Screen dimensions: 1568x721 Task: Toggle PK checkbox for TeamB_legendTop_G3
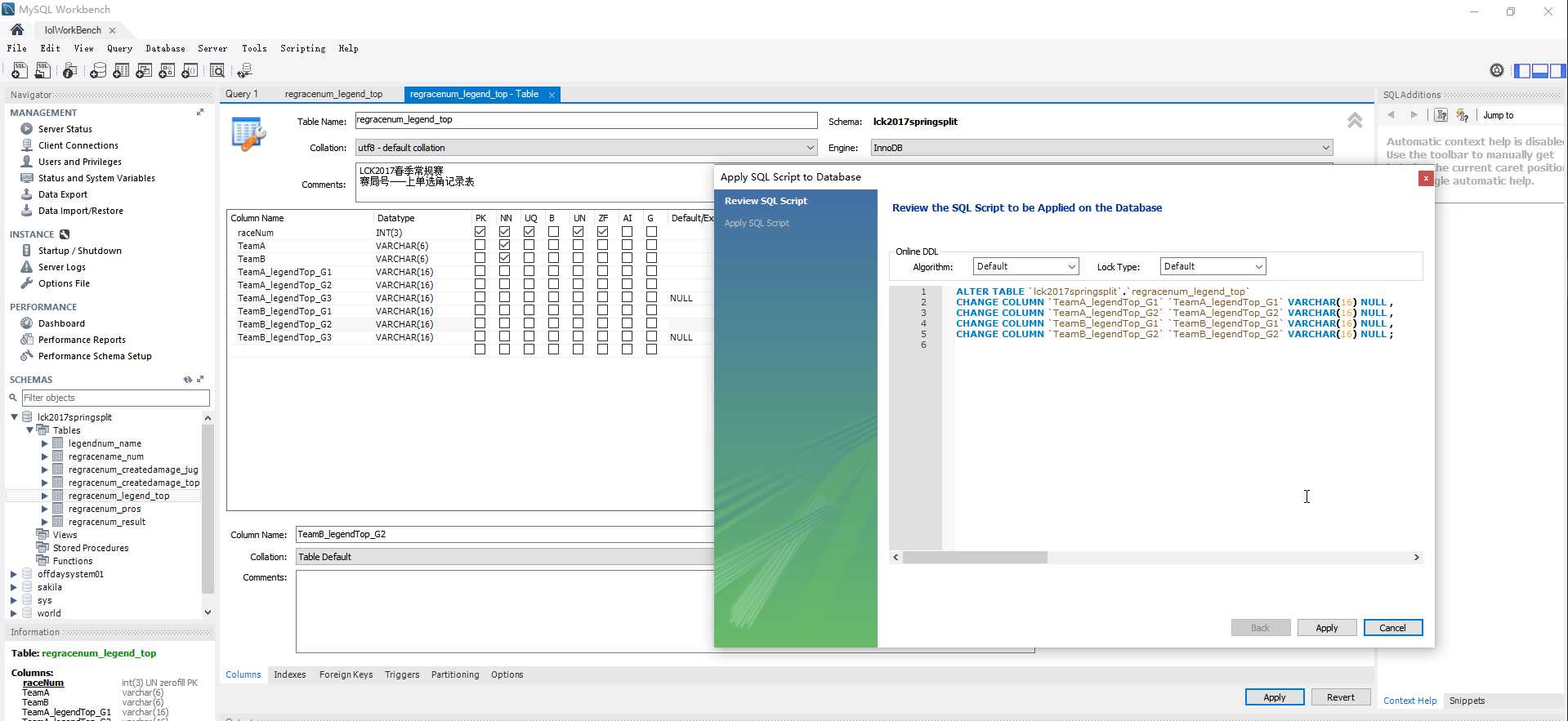pos(480,336)
